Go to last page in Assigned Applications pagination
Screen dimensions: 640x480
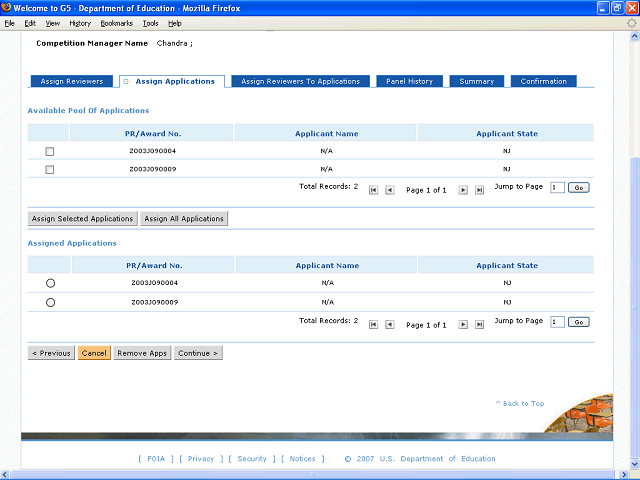click(479, 324)
